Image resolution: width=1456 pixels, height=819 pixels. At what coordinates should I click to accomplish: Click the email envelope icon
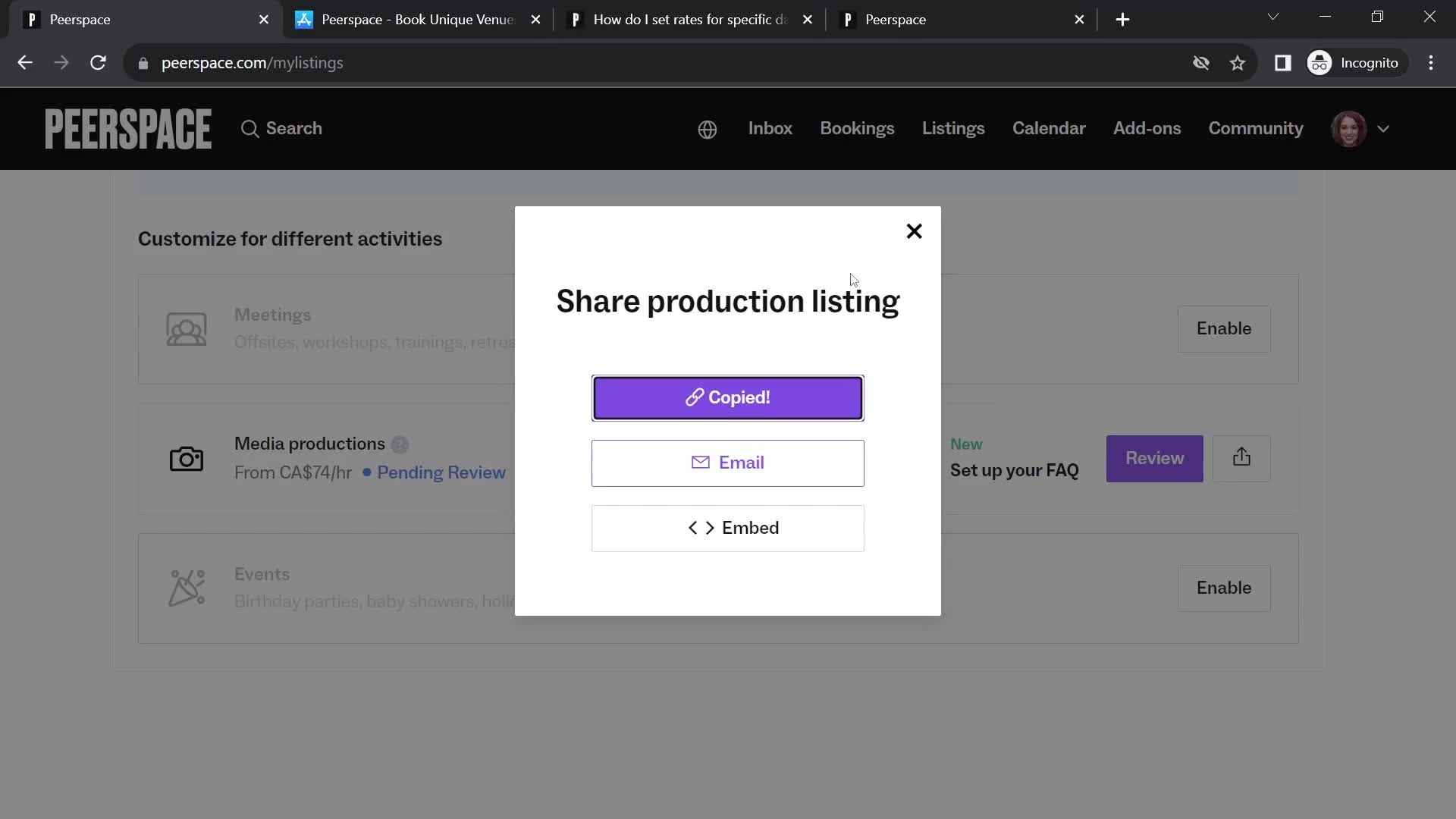pyautogui.click(x=701, y=462)
